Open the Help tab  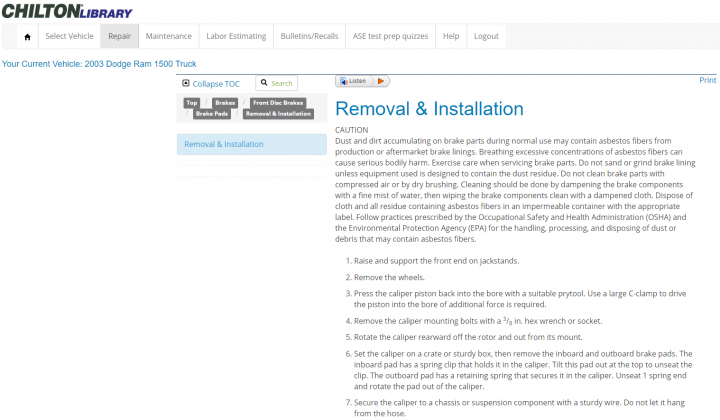451,37
